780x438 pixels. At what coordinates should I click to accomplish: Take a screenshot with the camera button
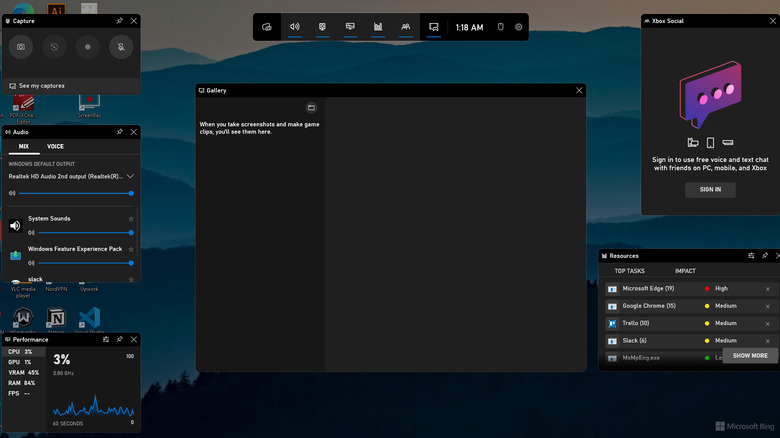(21, 47)
